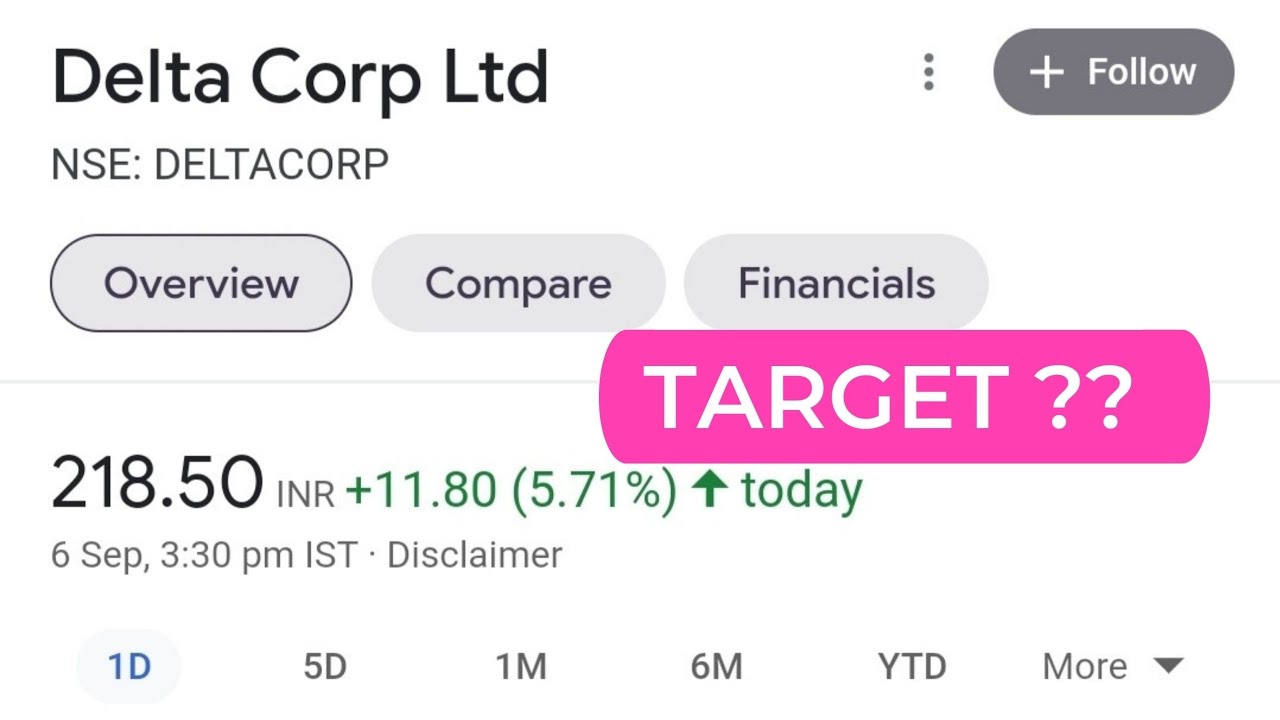
Task: Follow Delta Corp Ltd stock
Action: [x=1113, y=73]
